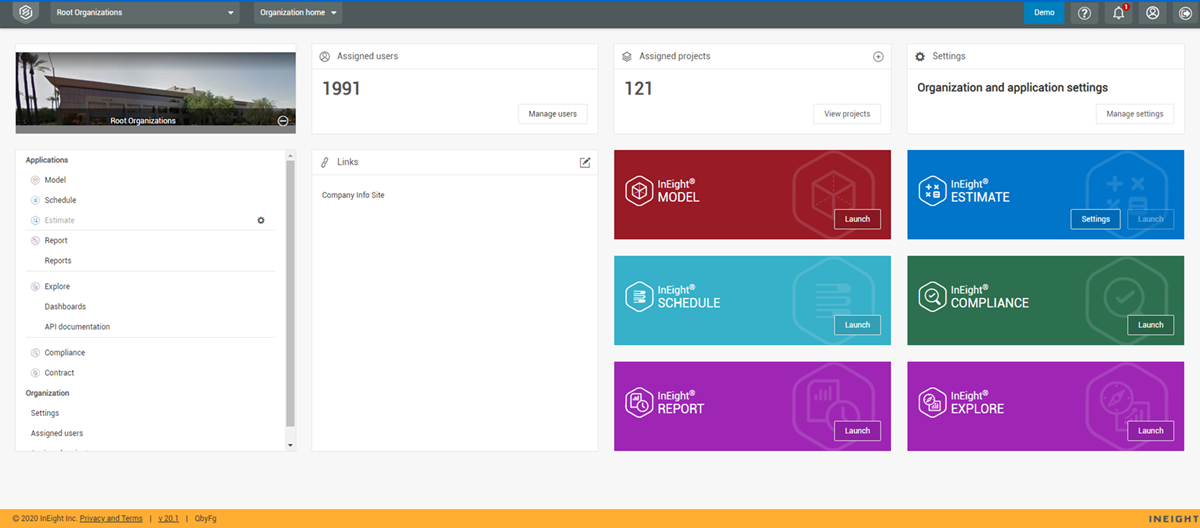
Task: Select Compliance in Applications list
Action: click(65, 353)
